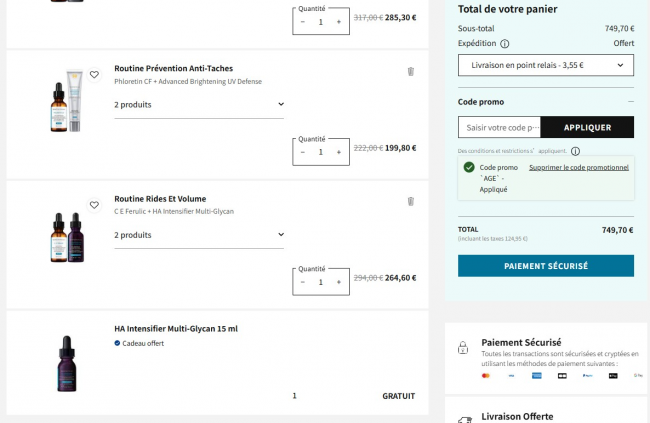Expand 2 produits under Routine Prévention Anti-Taches
Viewport: 650px width, 423px height.
click(x=199, y=104)
